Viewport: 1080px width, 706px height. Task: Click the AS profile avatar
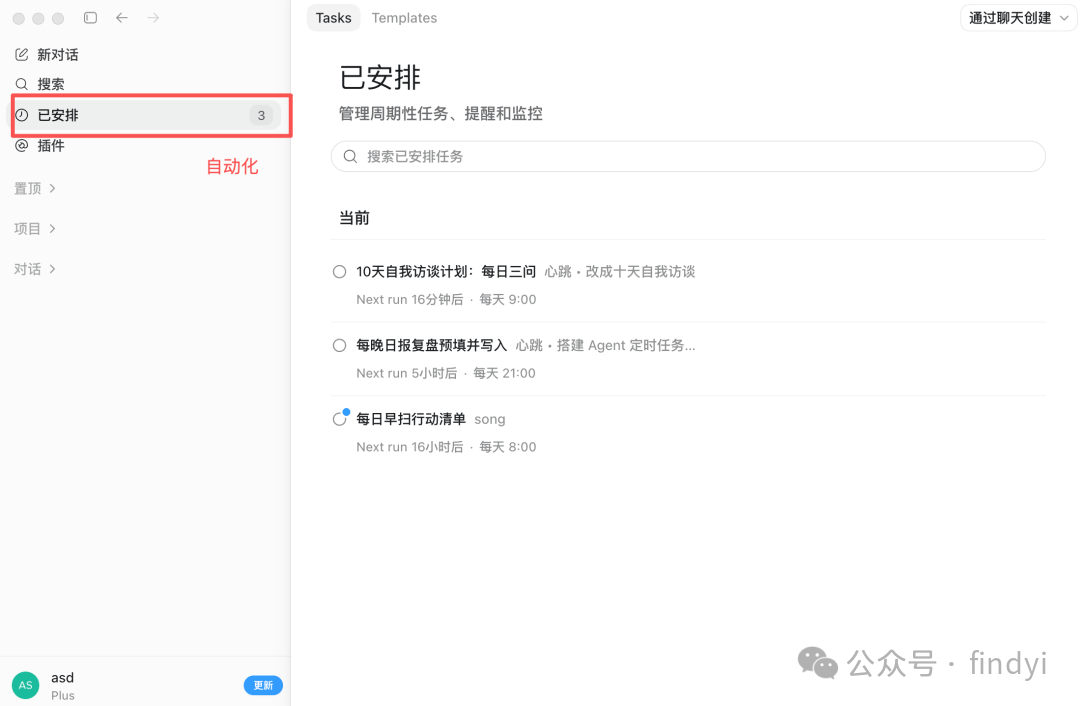pyautogui.click(x=25, y=685)
